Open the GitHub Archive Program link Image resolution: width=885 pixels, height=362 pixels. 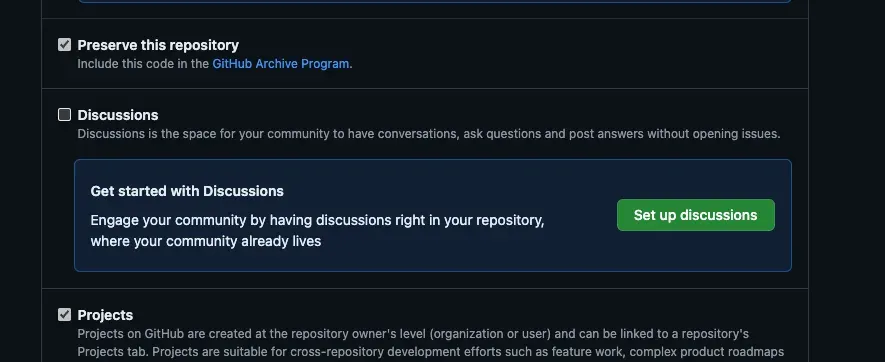pos(281,64)
